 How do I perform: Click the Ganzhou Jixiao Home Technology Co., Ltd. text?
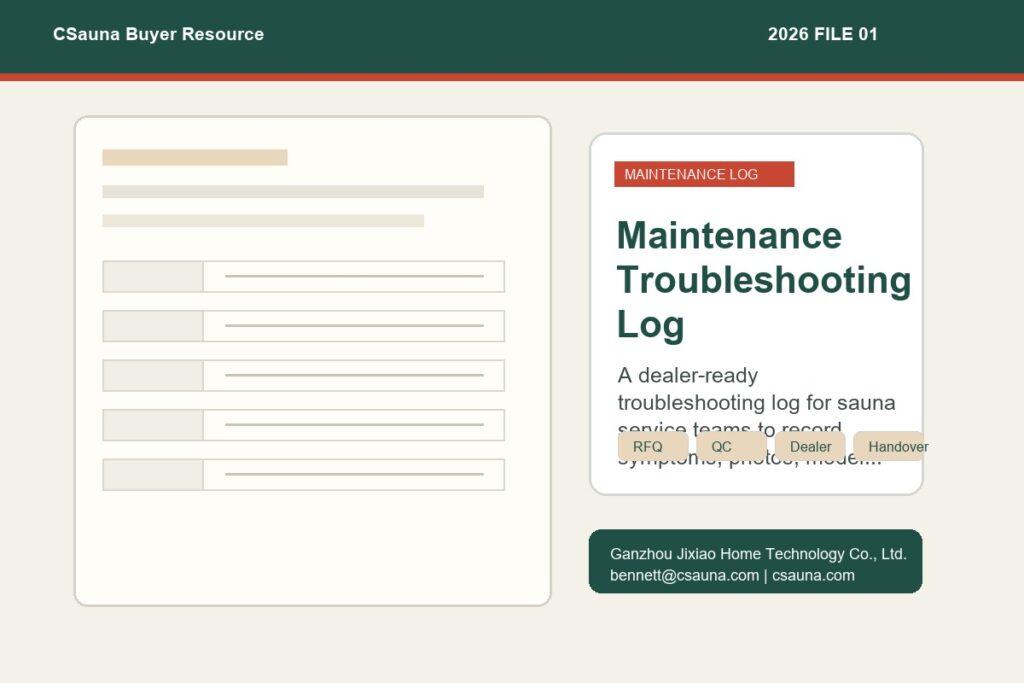point(758,554)
